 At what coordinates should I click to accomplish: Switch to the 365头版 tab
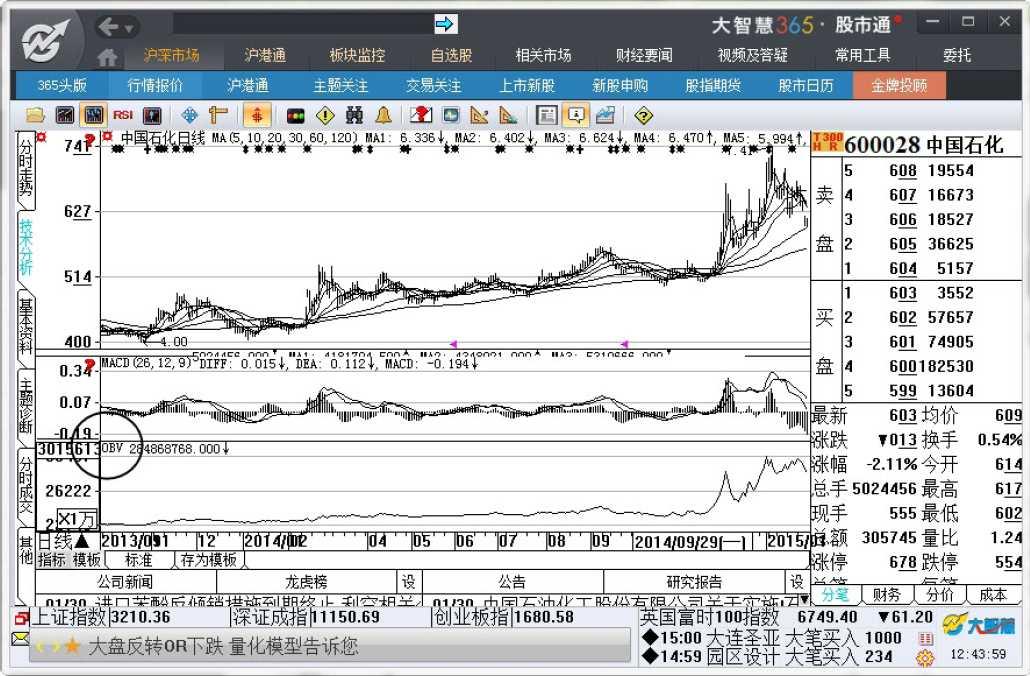tap(62, 85)
